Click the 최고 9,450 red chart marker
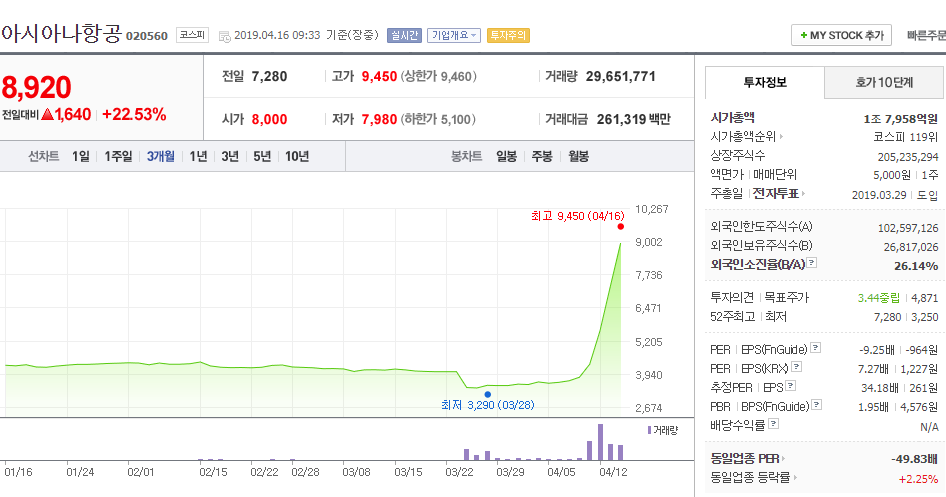Image resolution: width=946 pixels, height=497 pixels. point(620,227)
